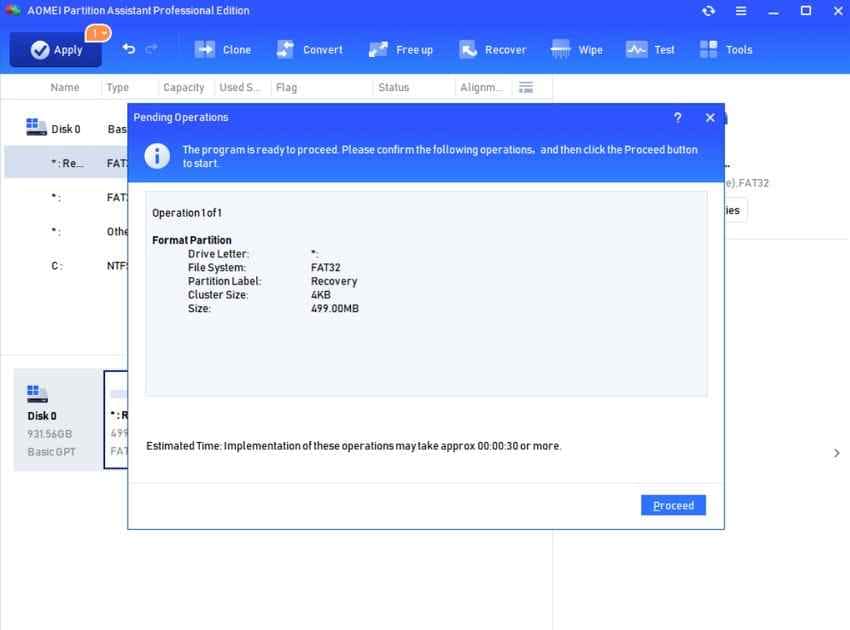
Task: Open the Clone tool
Action: tap(223, 50)
